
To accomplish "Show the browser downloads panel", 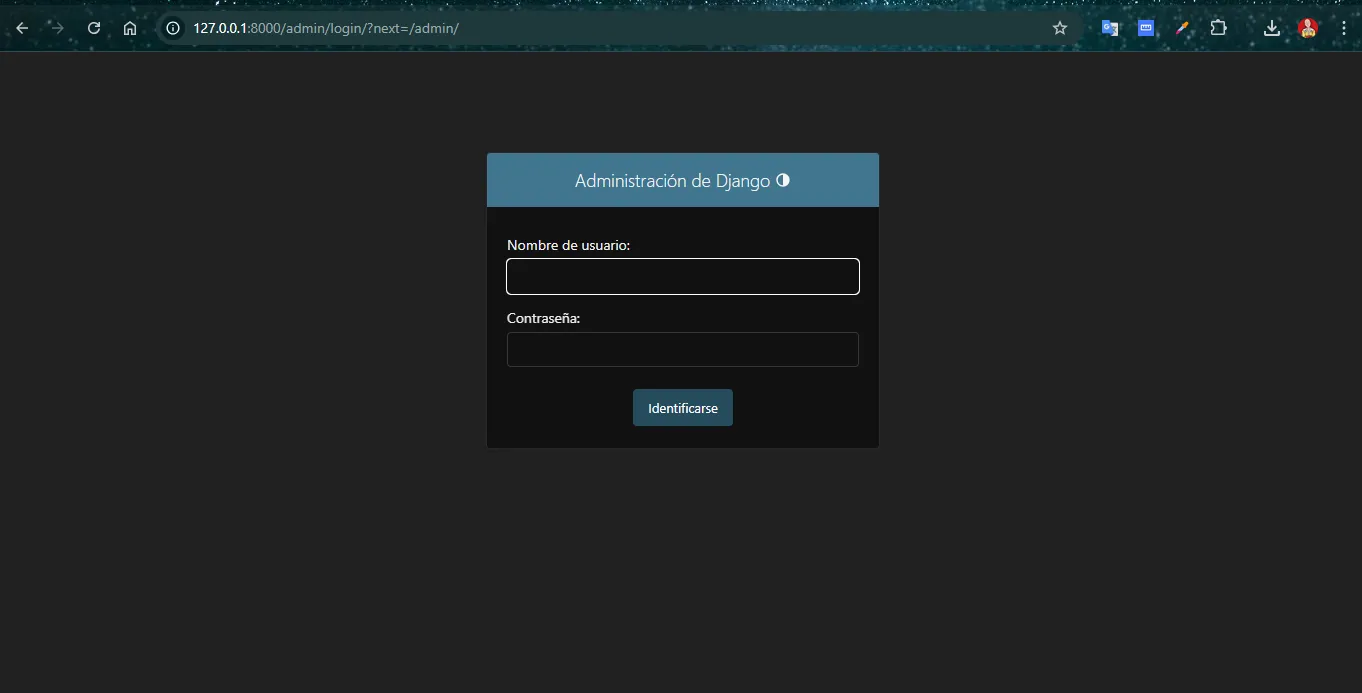I will 1272,28.
